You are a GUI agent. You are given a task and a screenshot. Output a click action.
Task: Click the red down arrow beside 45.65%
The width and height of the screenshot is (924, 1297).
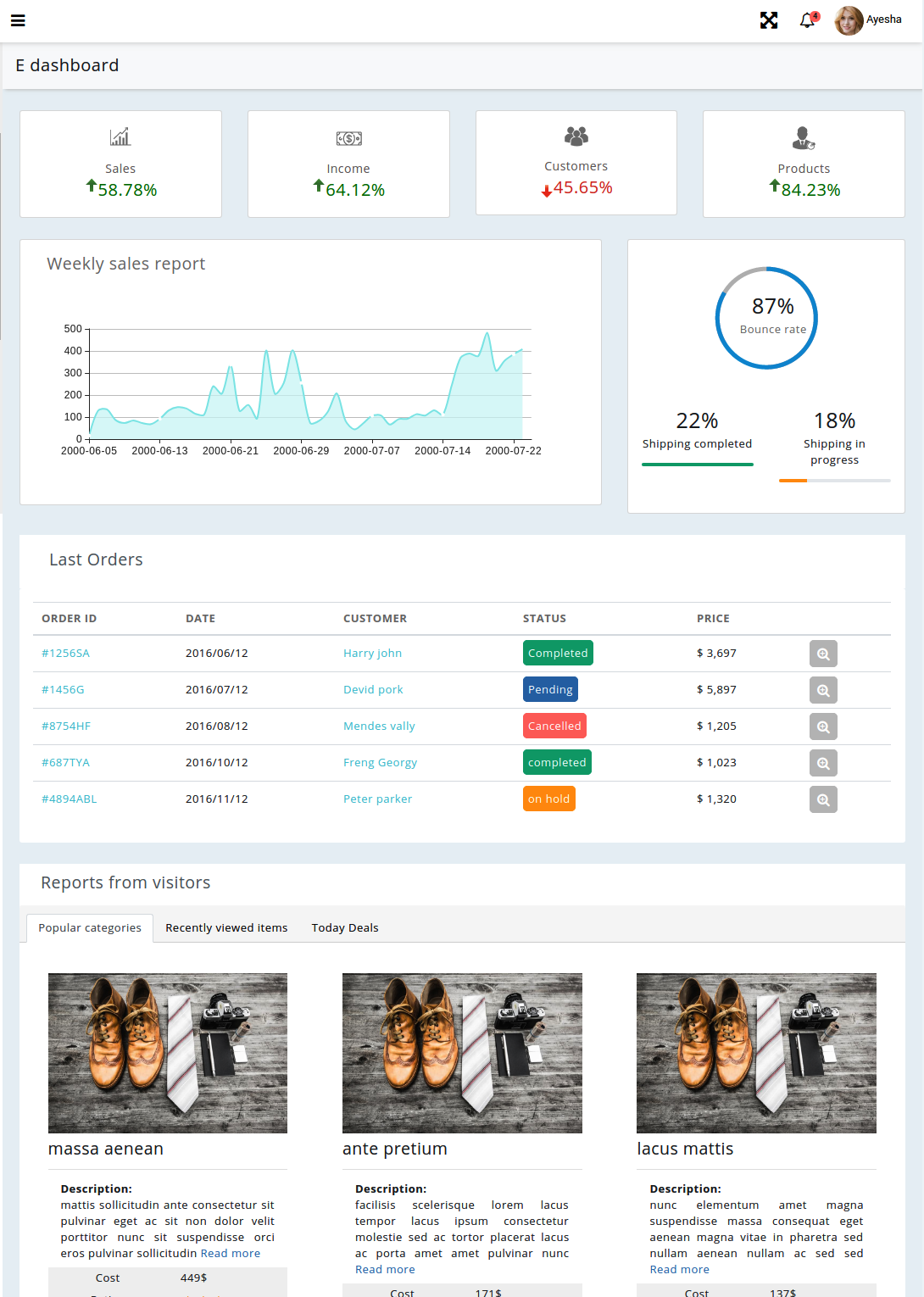click(x=547, y=191)
